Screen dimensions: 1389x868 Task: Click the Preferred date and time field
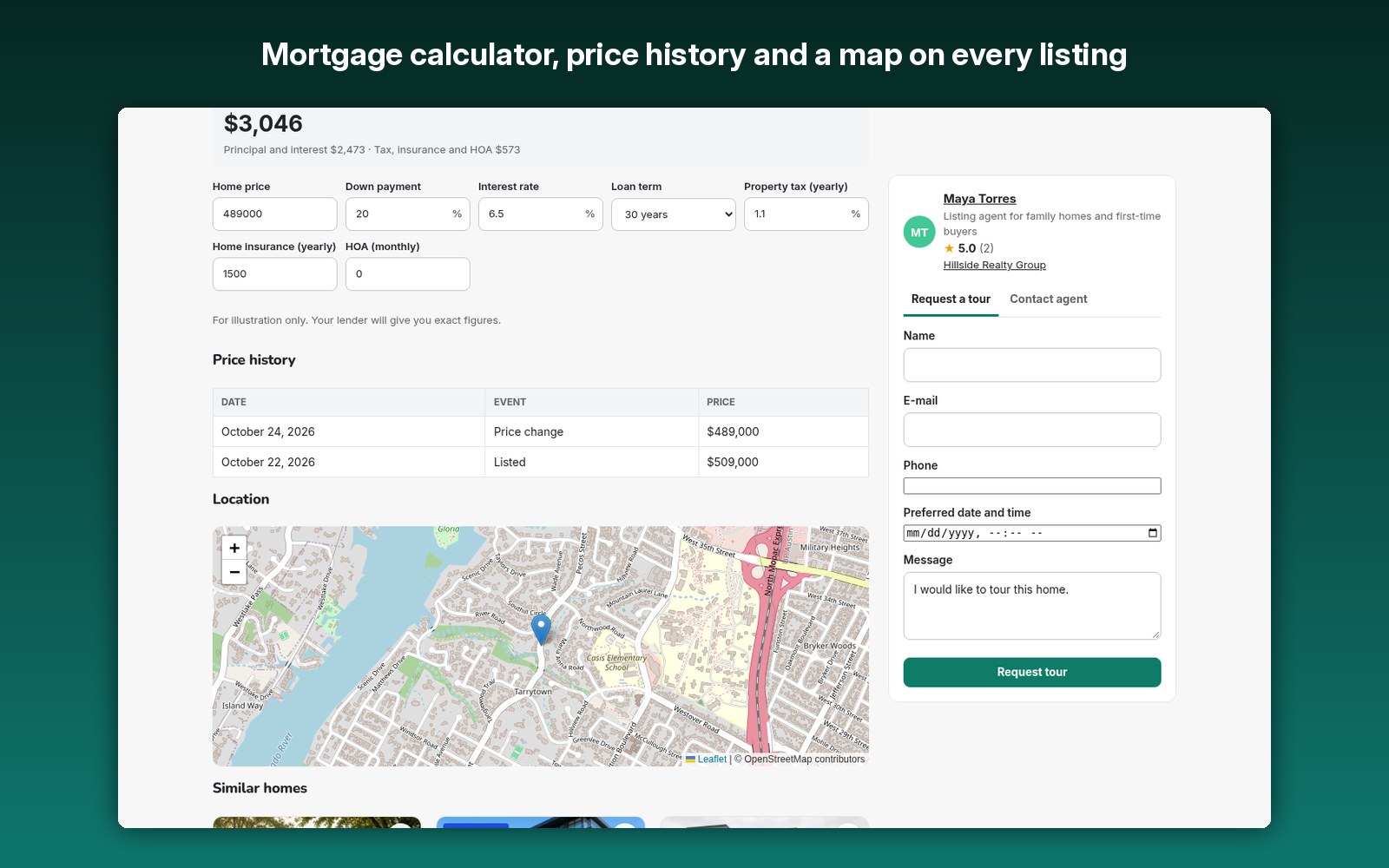point(1032,533)
